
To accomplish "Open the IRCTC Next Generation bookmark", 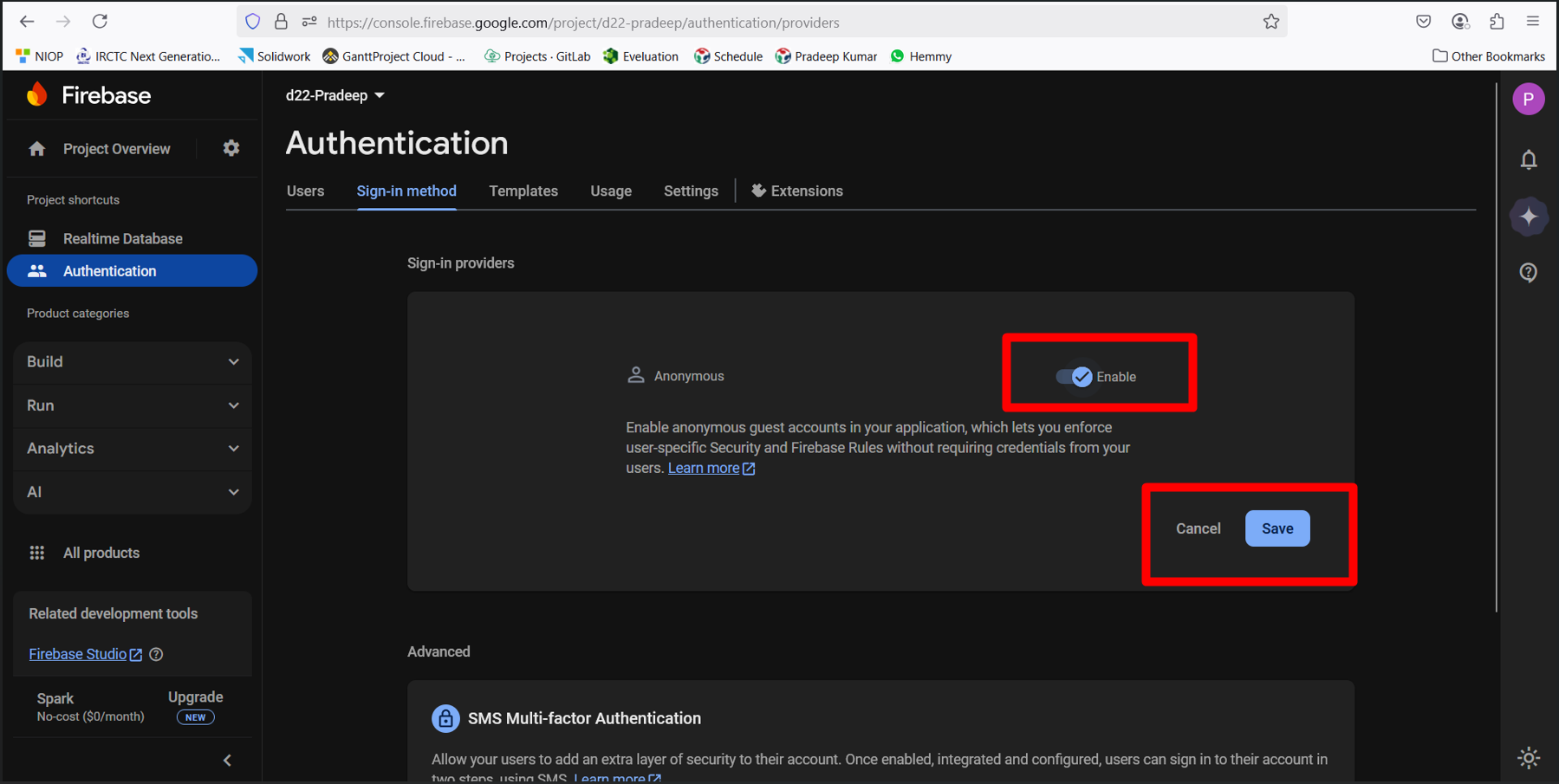I will (149, 56).
